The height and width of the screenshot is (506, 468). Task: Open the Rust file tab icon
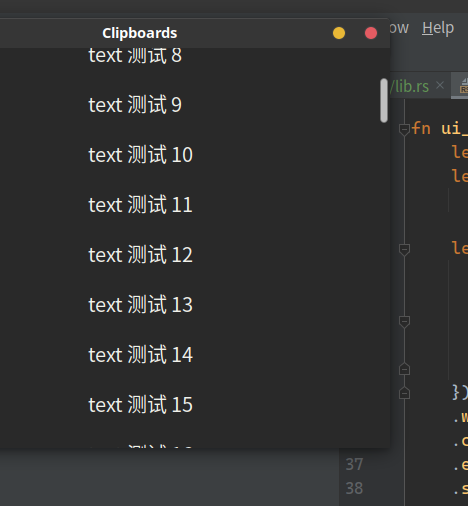[464, 86]
